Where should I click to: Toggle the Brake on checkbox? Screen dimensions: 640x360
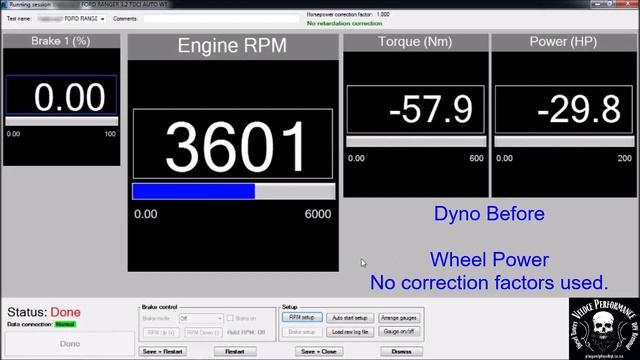click(x=230, y=318)
